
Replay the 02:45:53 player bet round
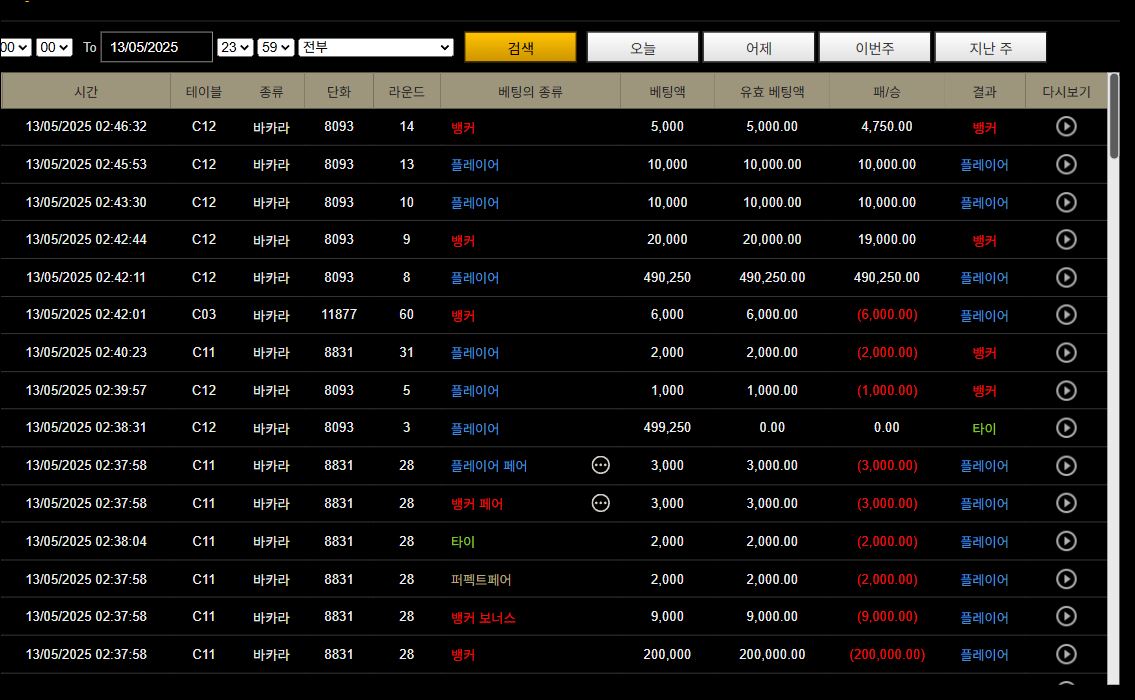tap(1066, 164)
